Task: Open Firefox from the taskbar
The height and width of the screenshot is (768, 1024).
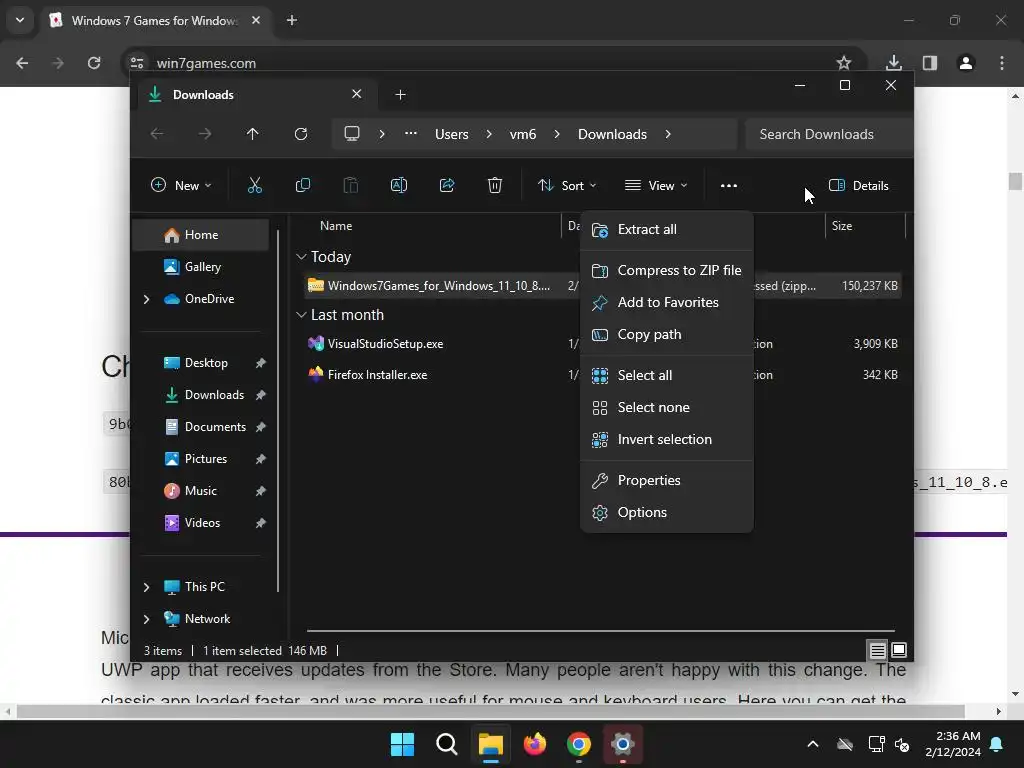Action: 535,744
